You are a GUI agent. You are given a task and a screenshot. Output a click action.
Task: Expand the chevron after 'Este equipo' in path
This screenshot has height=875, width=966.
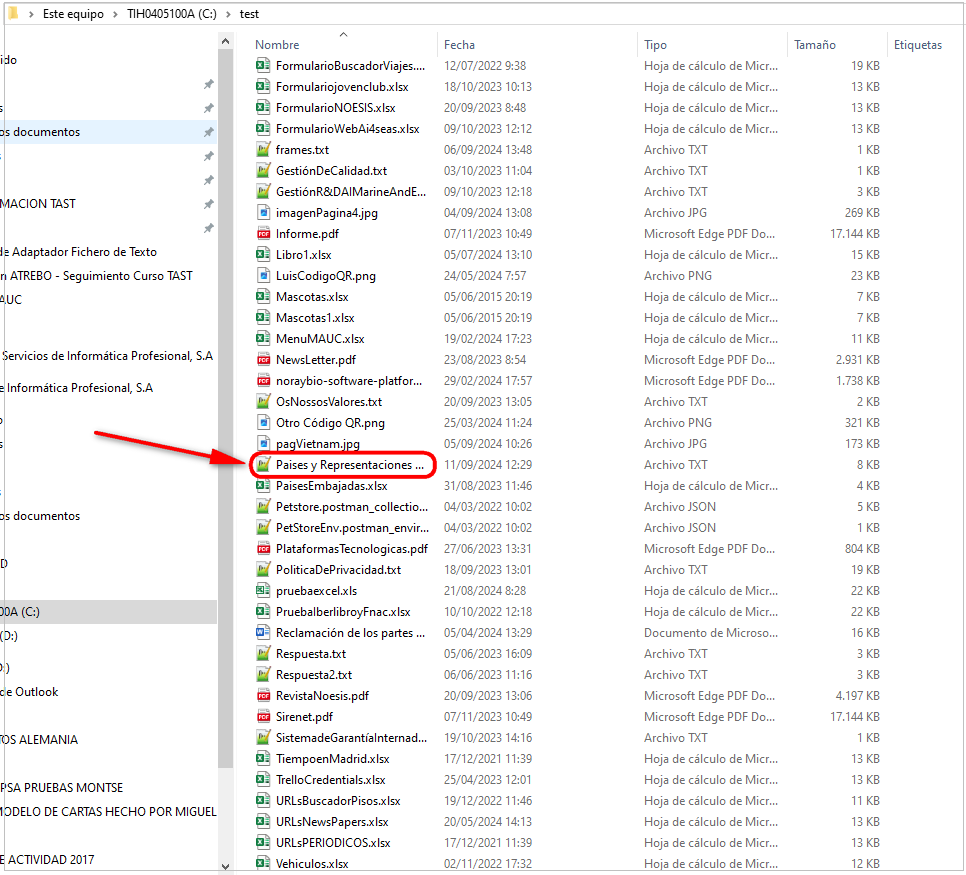[x=115, y=15]
